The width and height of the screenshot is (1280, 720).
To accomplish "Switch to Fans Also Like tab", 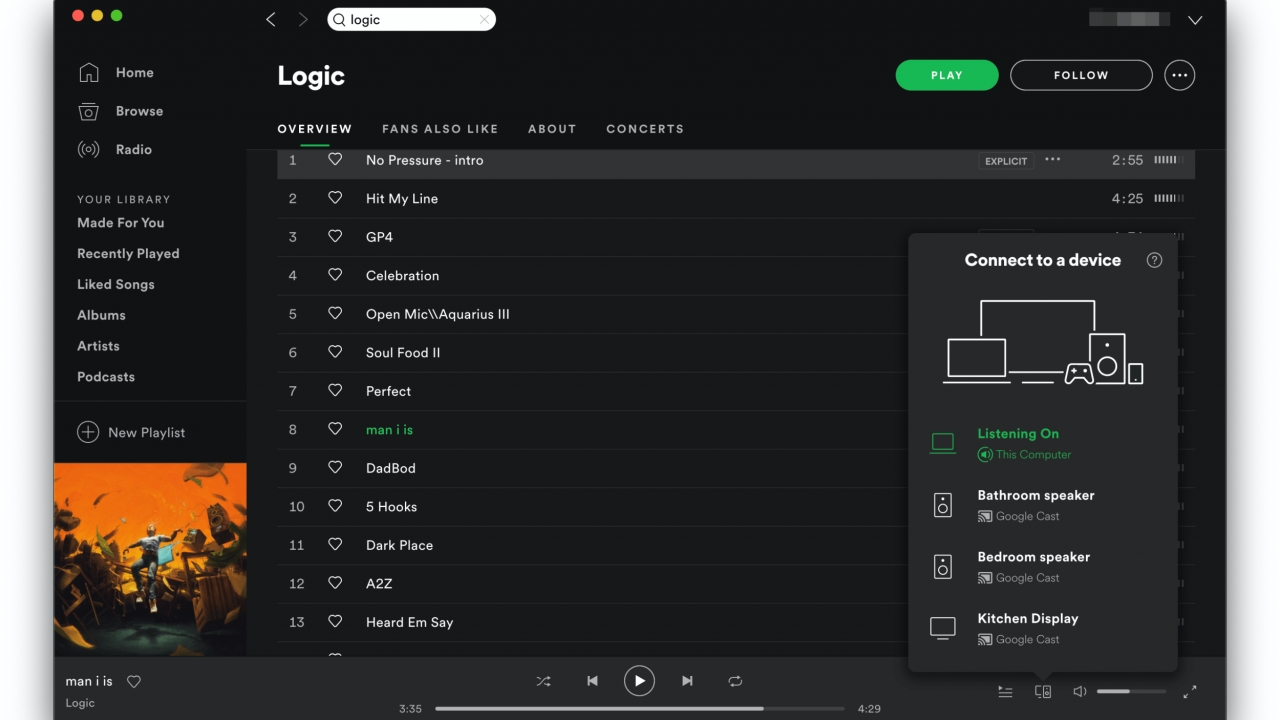I will coord(440,129).
